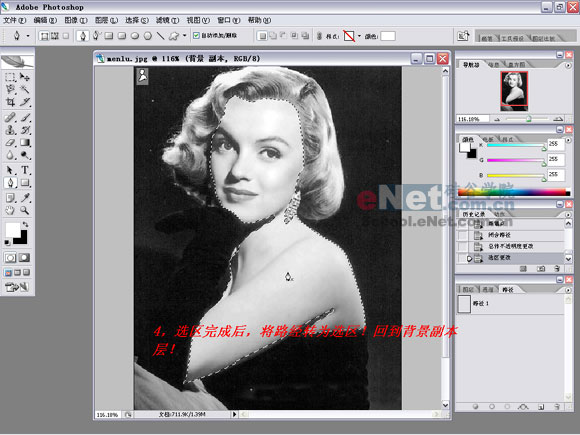Select the Pen tool in toolbox
Image resolution: width=580 pixels, height=435 pixels.
tap(10, 183)
